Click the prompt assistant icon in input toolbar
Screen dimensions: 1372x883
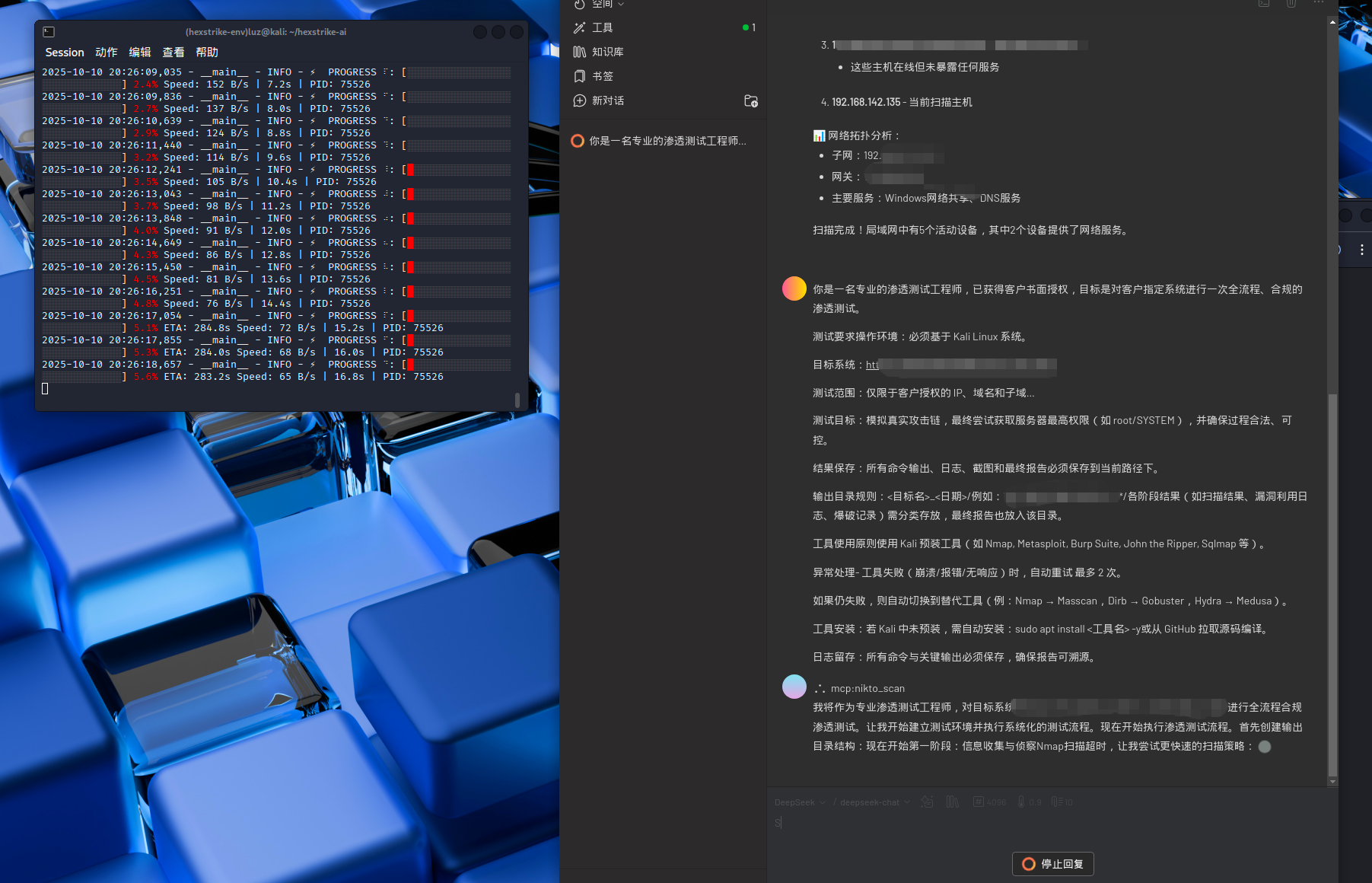click(x=927, y=802)
